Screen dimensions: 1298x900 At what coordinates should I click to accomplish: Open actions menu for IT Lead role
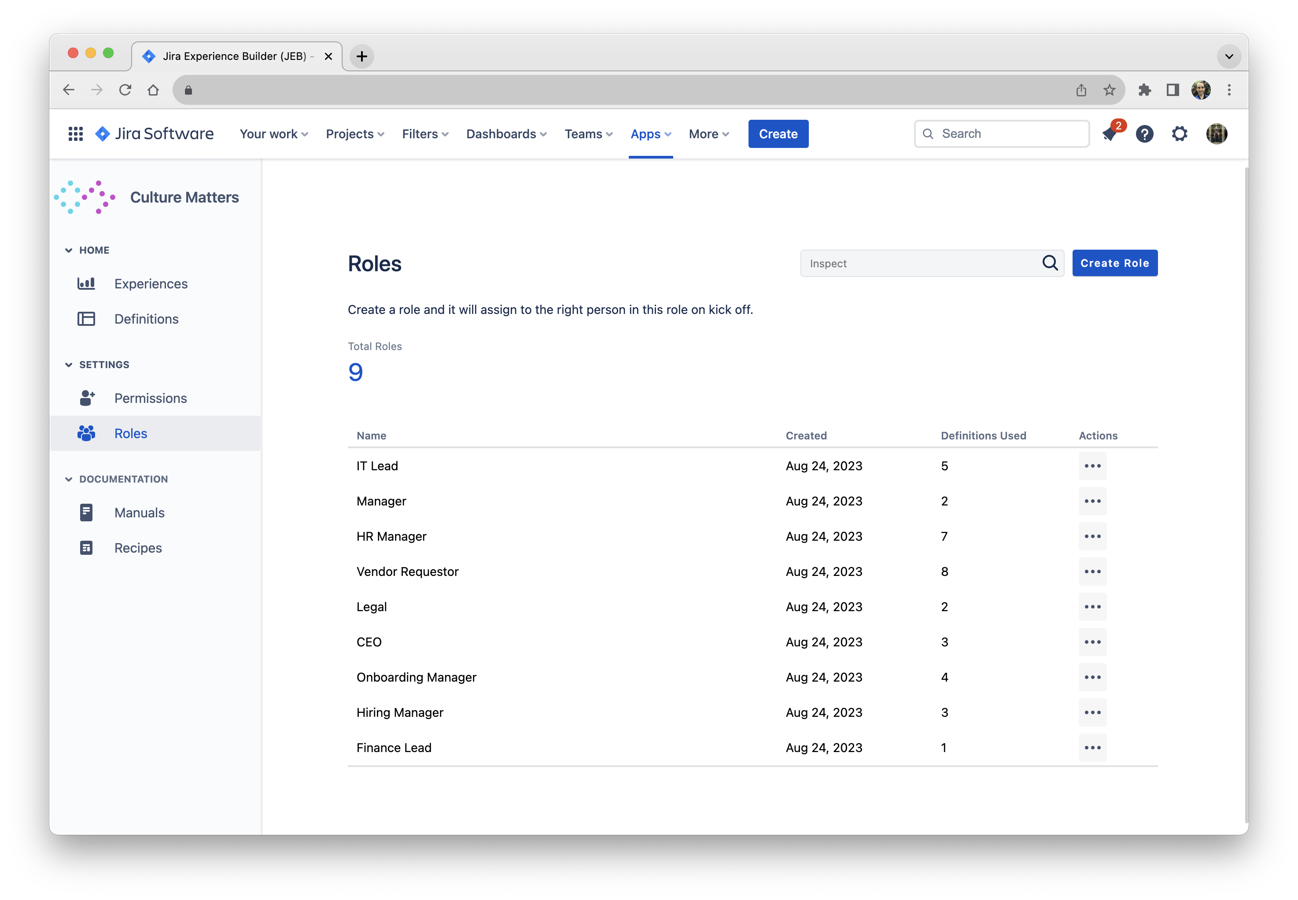coord(1092,466)
